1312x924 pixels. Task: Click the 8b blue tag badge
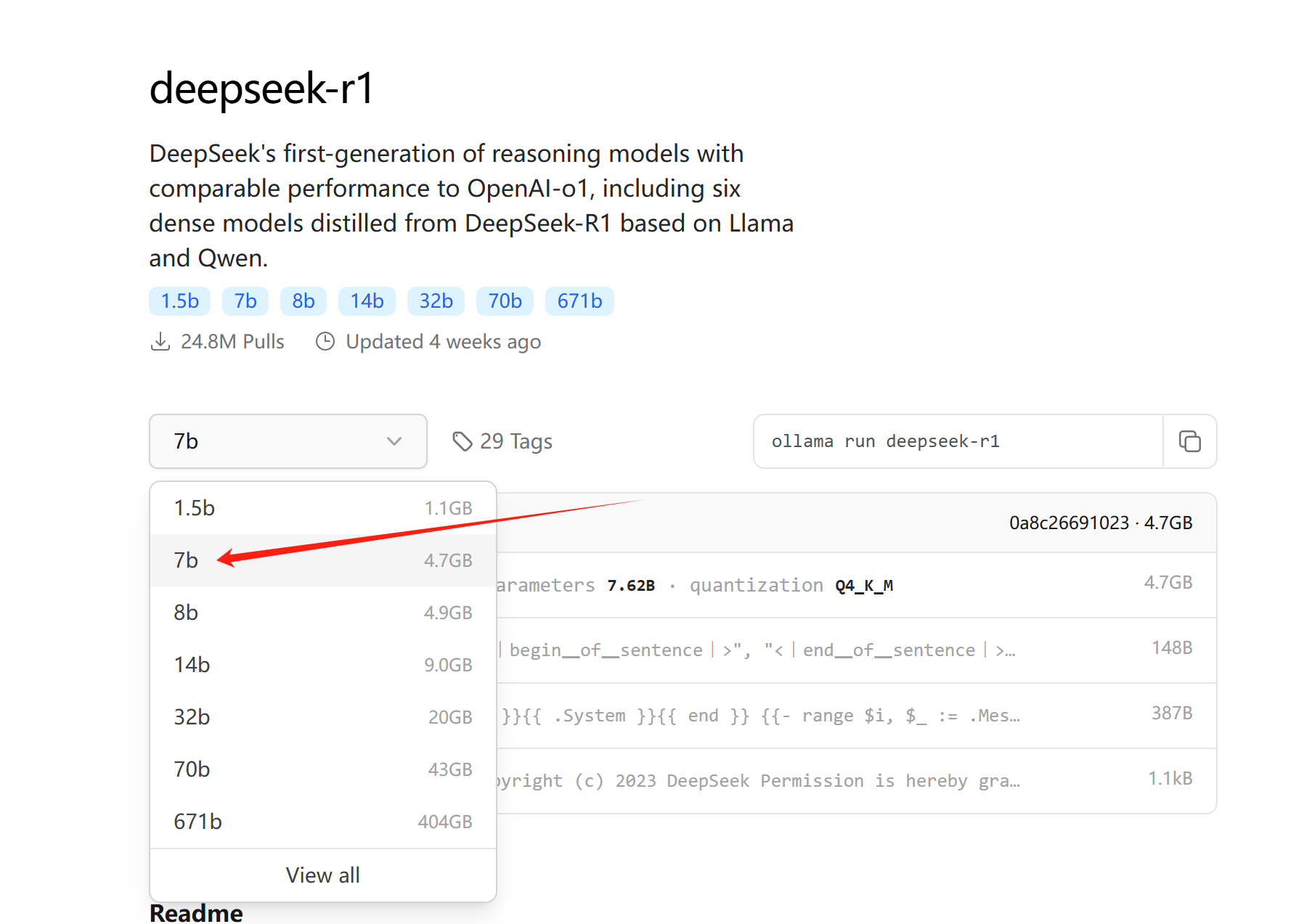(x=303, y=301)
